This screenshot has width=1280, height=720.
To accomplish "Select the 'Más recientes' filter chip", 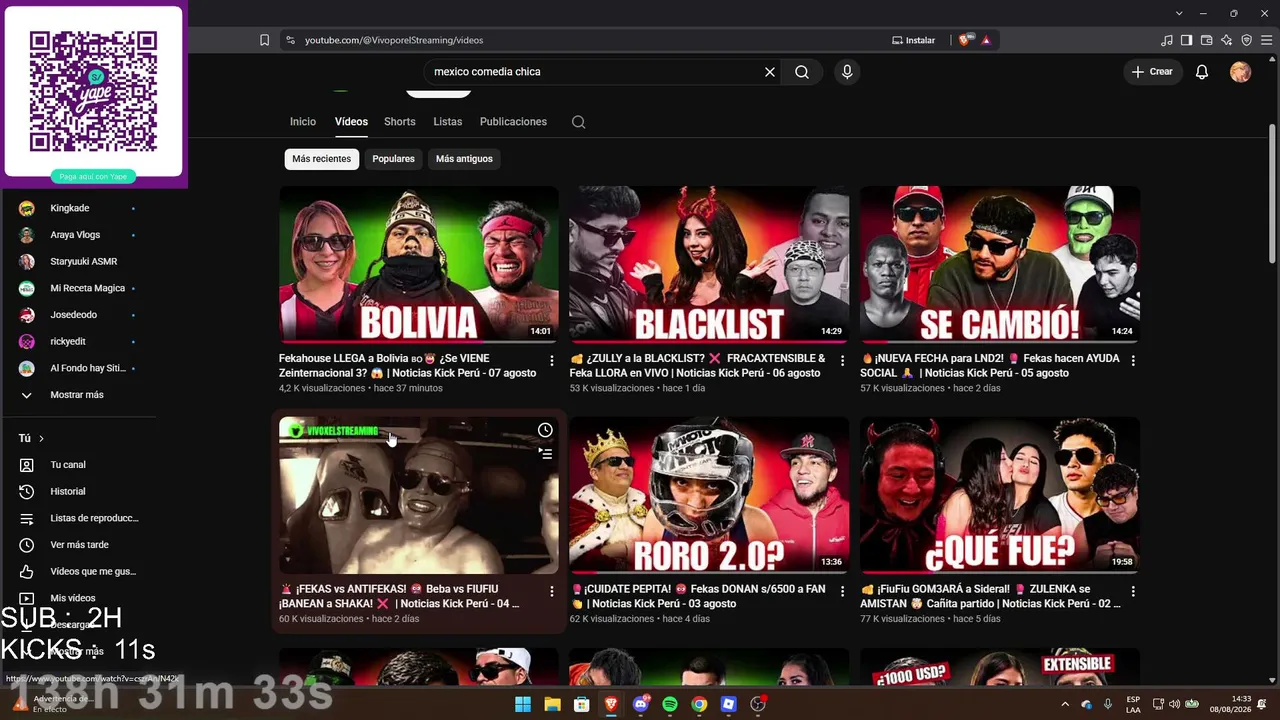I will [322, 159].
